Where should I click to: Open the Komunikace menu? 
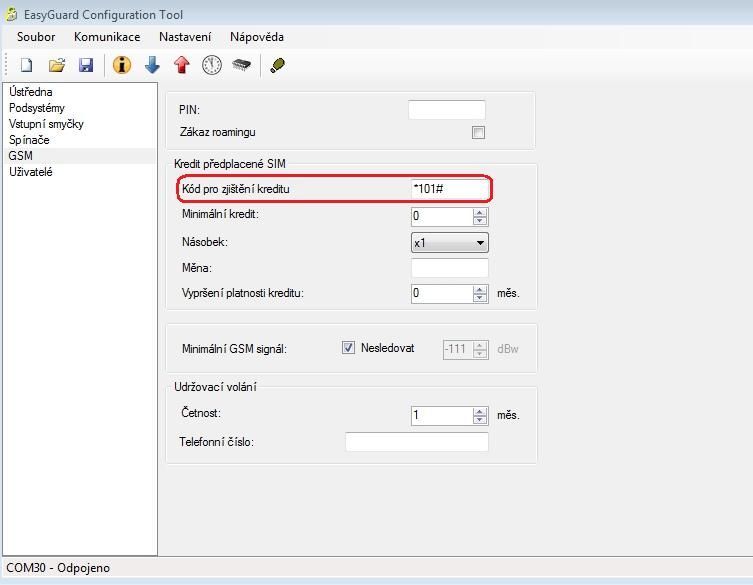pos(107,37)
